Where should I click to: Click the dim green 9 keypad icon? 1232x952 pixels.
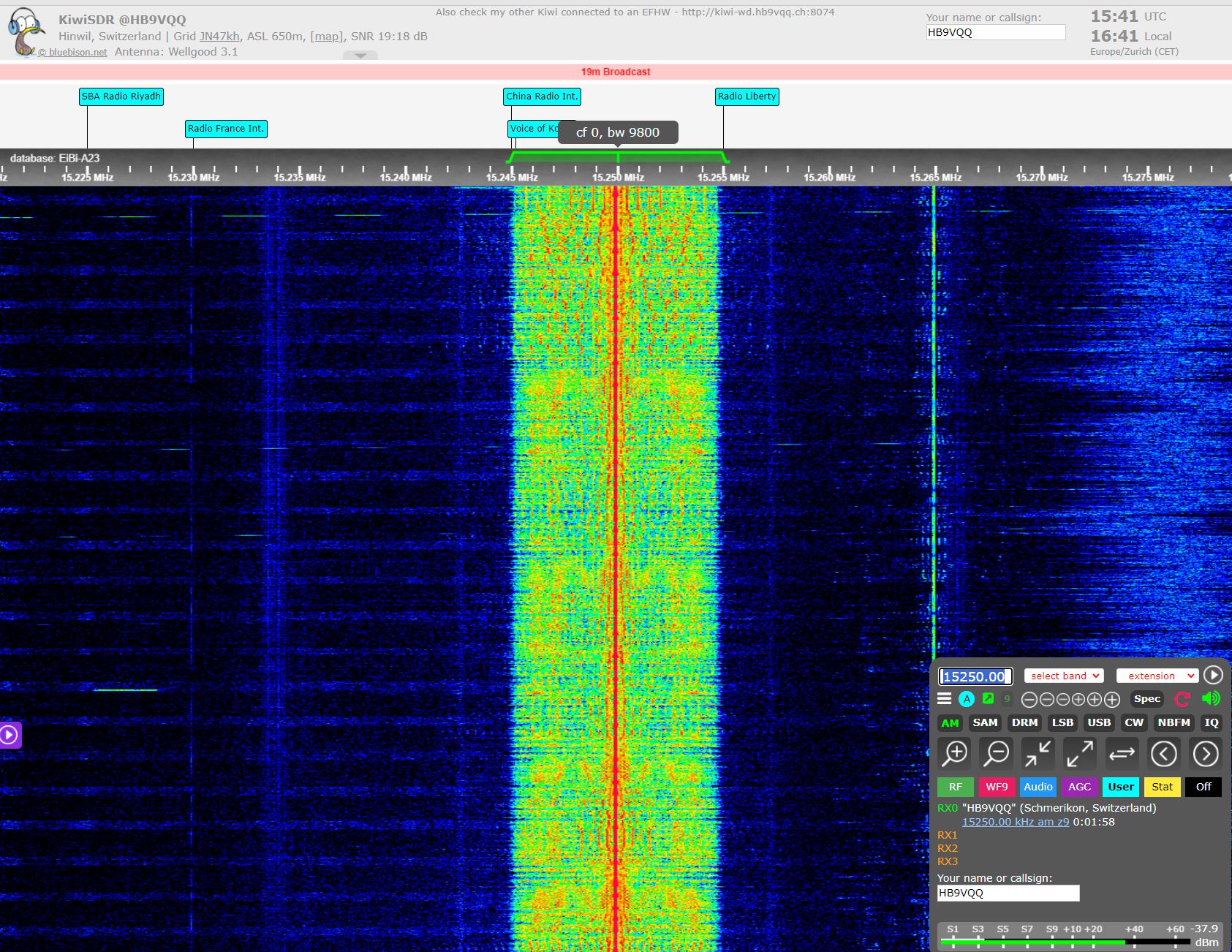click(x=1007, y=699)
